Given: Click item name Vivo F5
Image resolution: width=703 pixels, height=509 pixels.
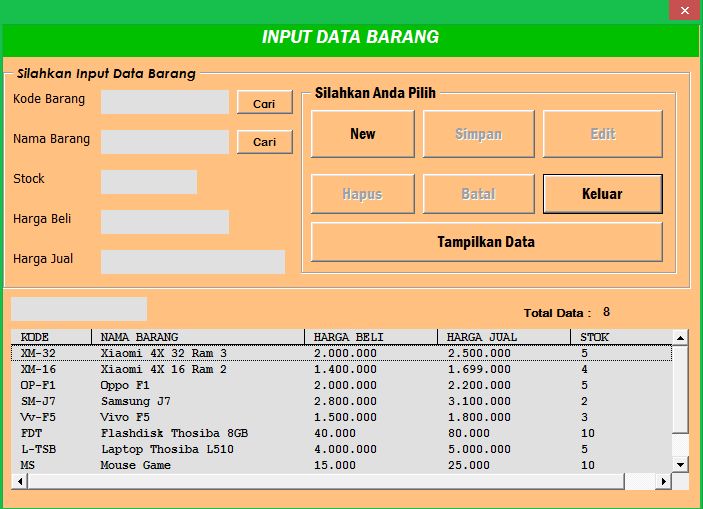Looking at the screenshot, I should click(125, 417).
